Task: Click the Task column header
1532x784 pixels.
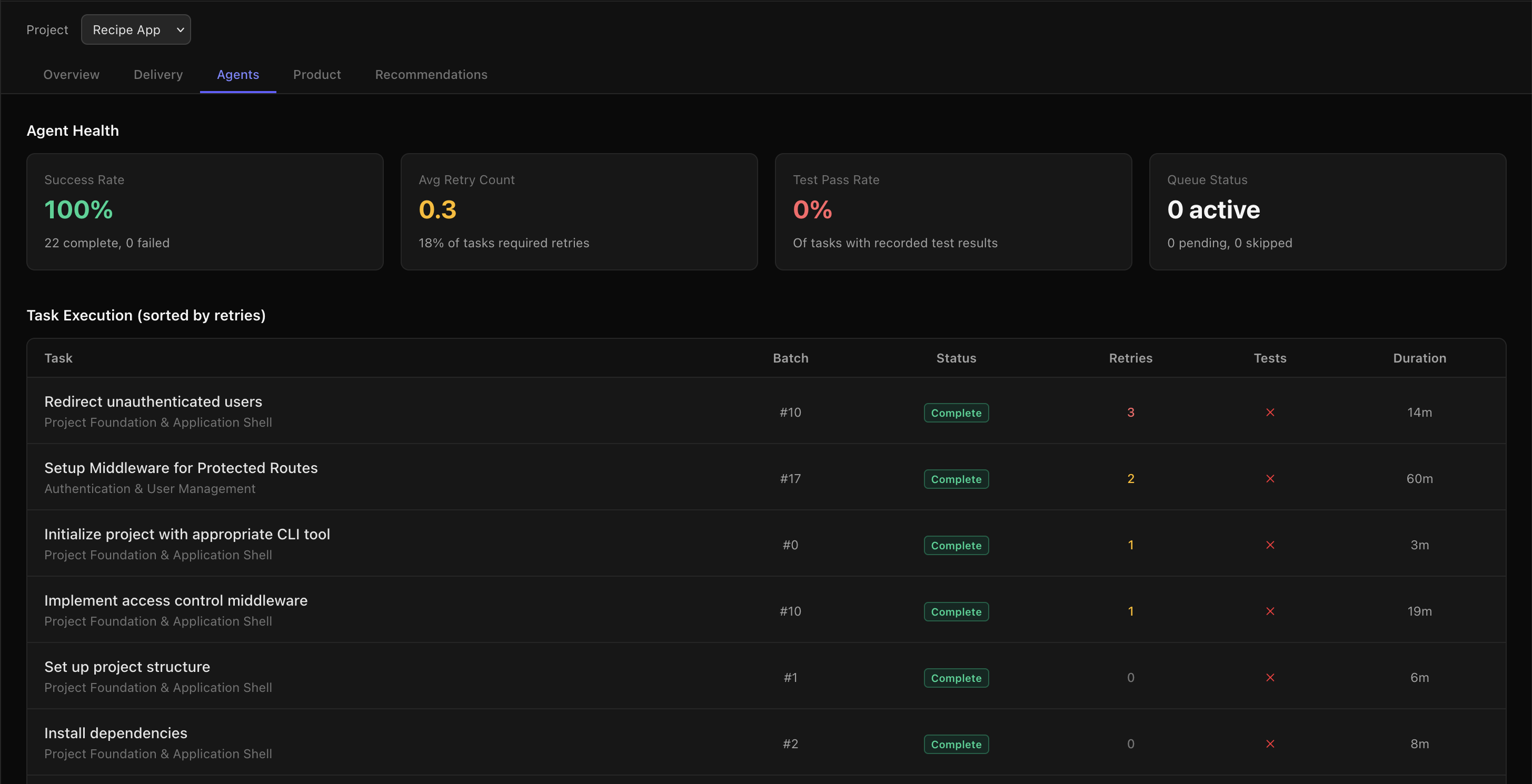Action: coord(58,358)
